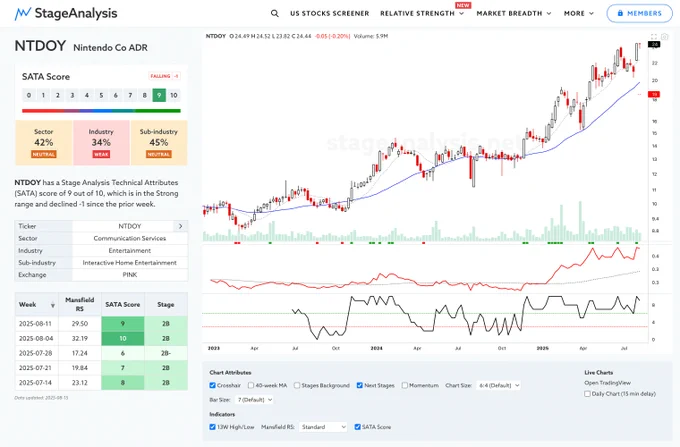This screenshot has width=680, height=447.
Task: Click the Stage column header
Action: 166,304
